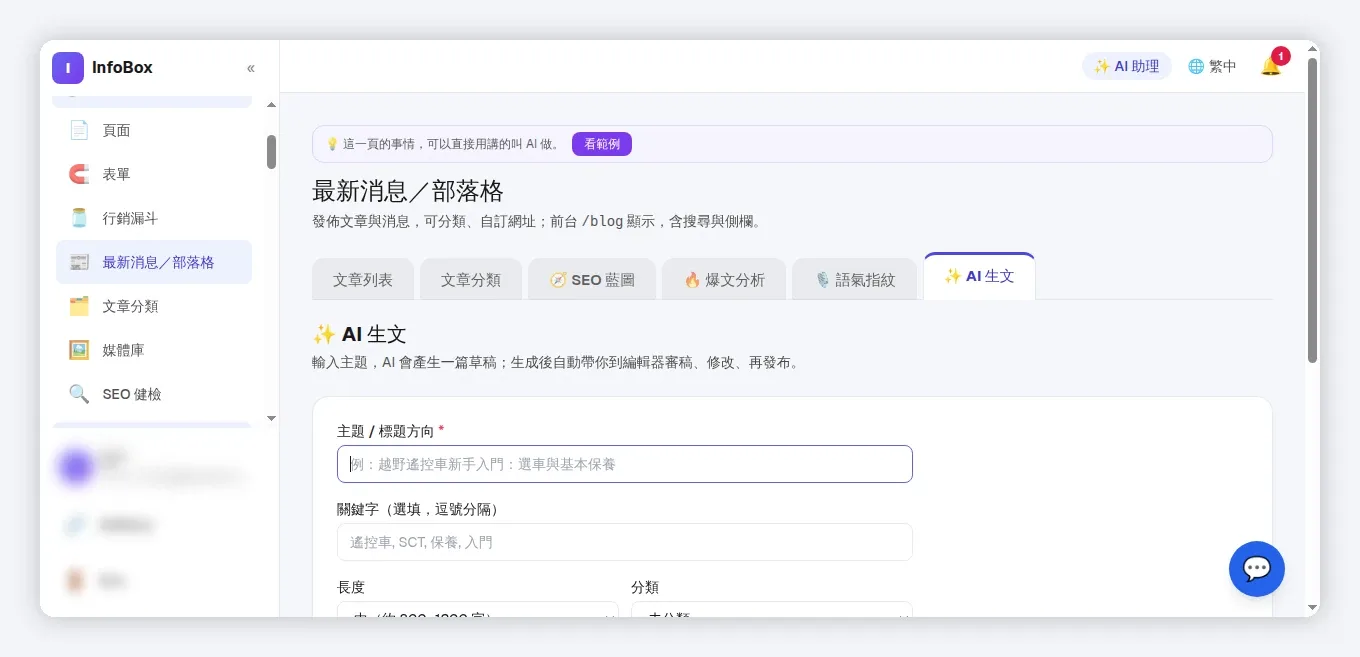Screen dimensions: 1360x657
Task: Click the 最新消息／部落格 page heading
Action: point(408,191)
